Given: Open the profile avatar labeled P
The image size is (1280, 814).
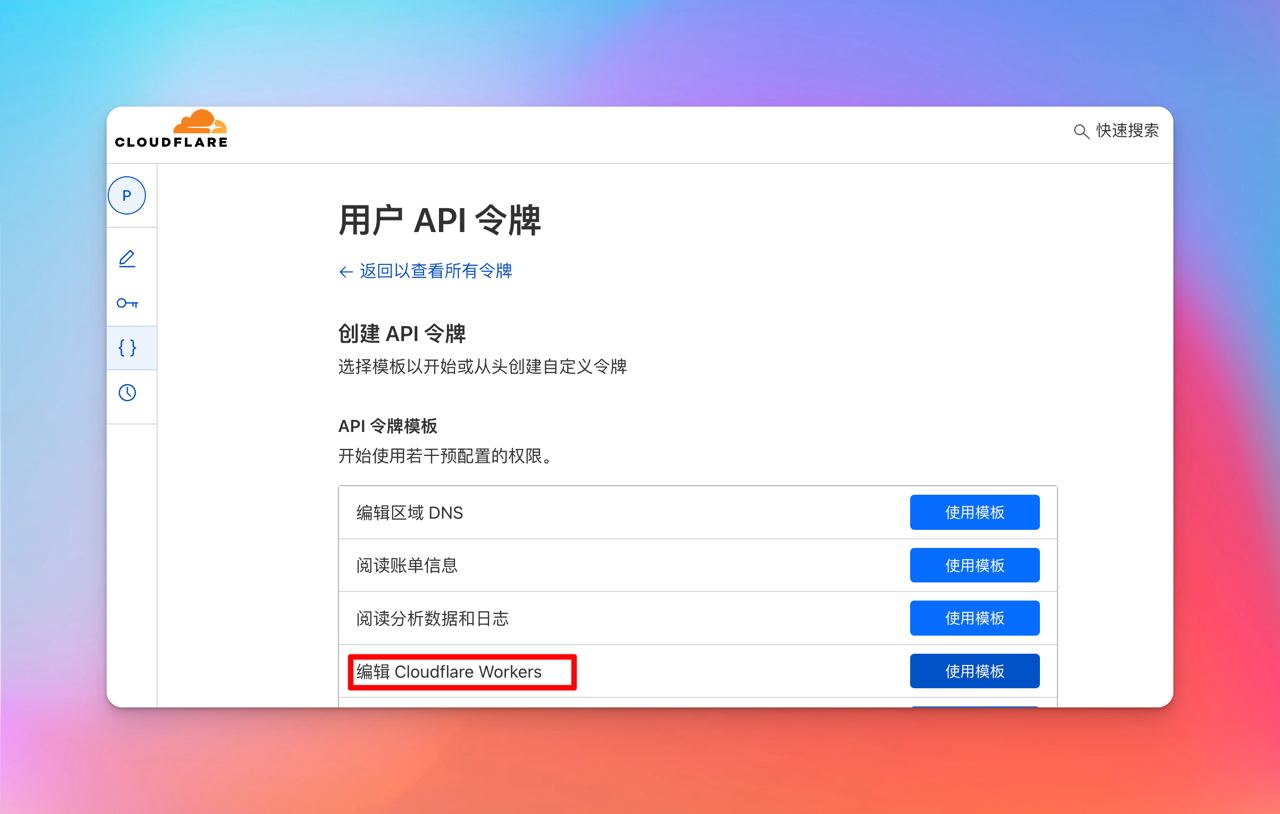Looking at the screenshot, I should pos(127,196).
